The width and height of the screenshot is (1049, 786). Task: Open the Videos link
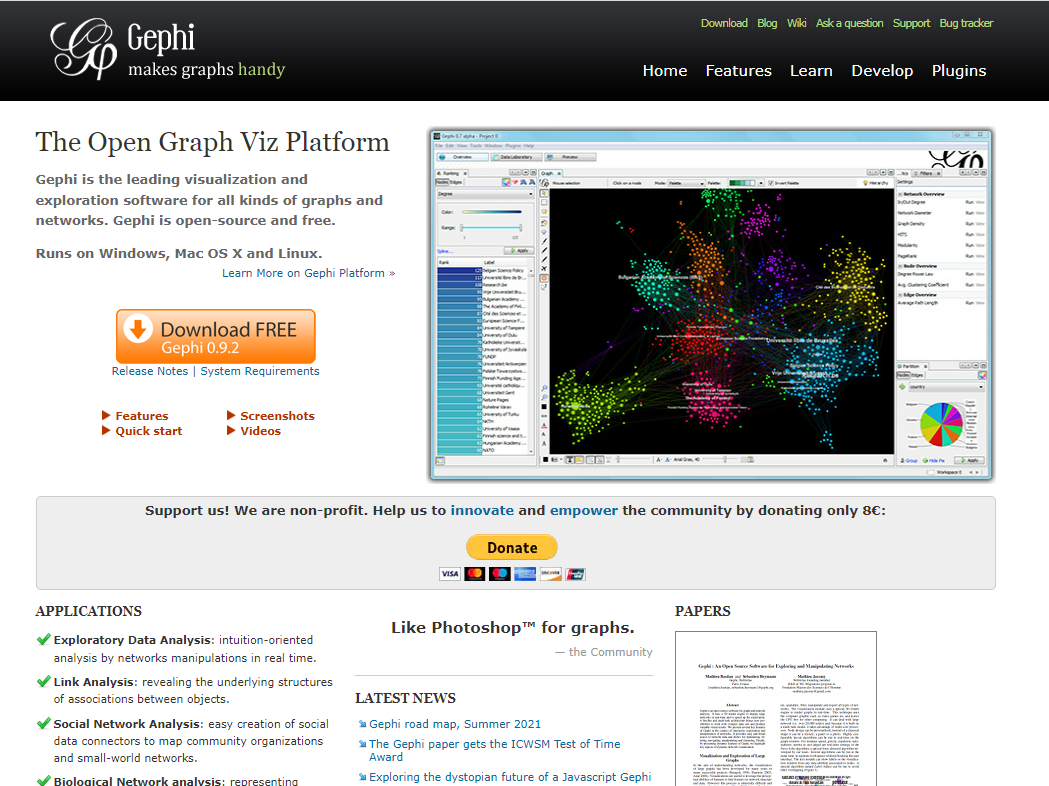coord(260,431)
